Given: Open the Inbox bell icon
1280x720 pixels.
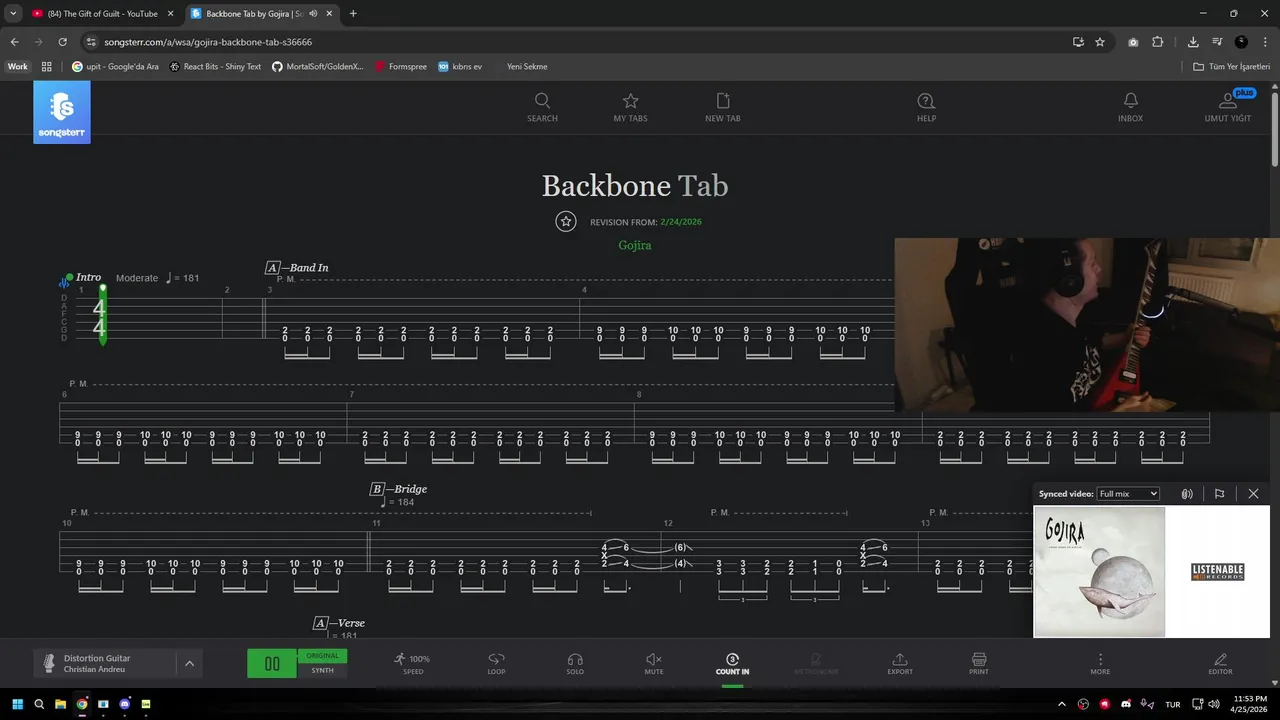Looking at the screenshot, I should point(1130,101).
